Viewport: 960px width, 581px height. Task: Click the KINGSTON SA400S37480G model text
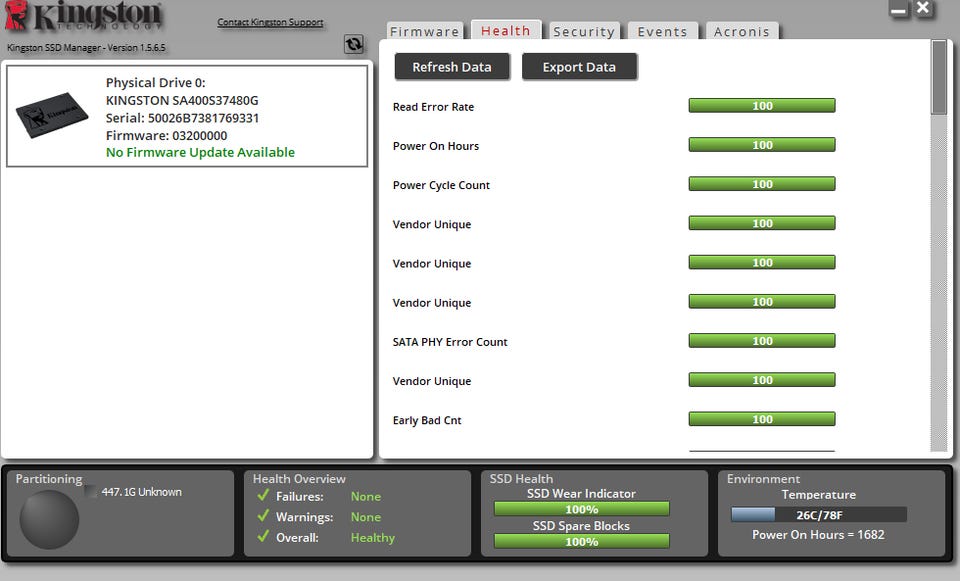[182, 100]
